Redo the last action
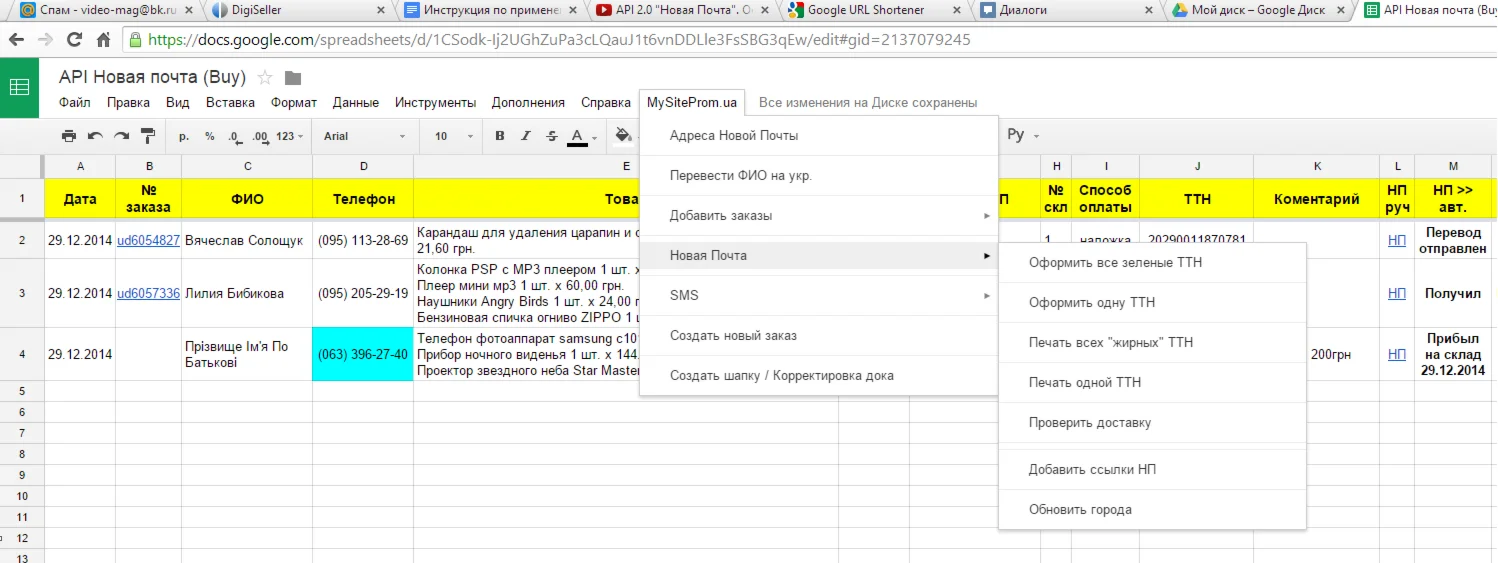Image resolution: width=1498 pixels, height=563 pixels. tap(121, 136)
